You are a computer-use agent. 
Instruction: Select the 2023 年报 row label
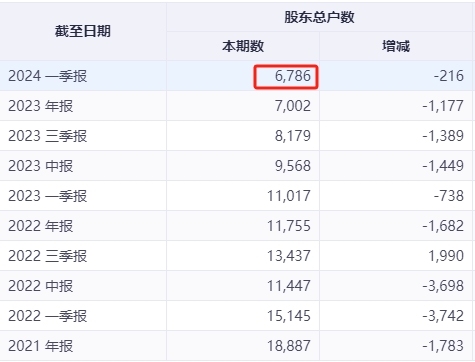click(41, 106)
